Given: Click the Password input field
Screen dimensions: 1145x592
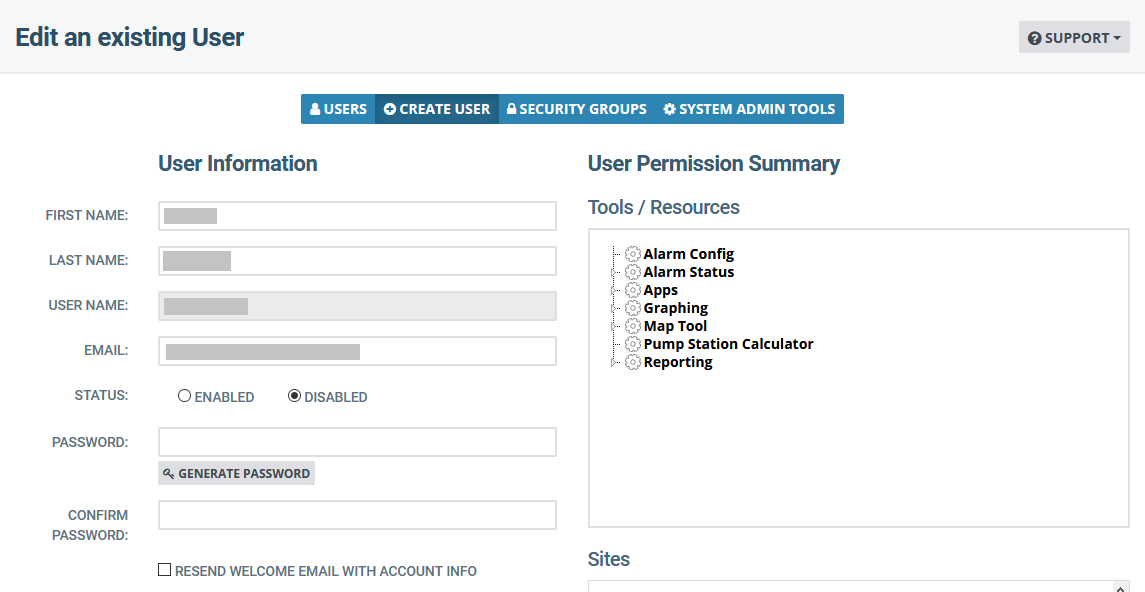Looking at the screenshot, I should (357, 442).
